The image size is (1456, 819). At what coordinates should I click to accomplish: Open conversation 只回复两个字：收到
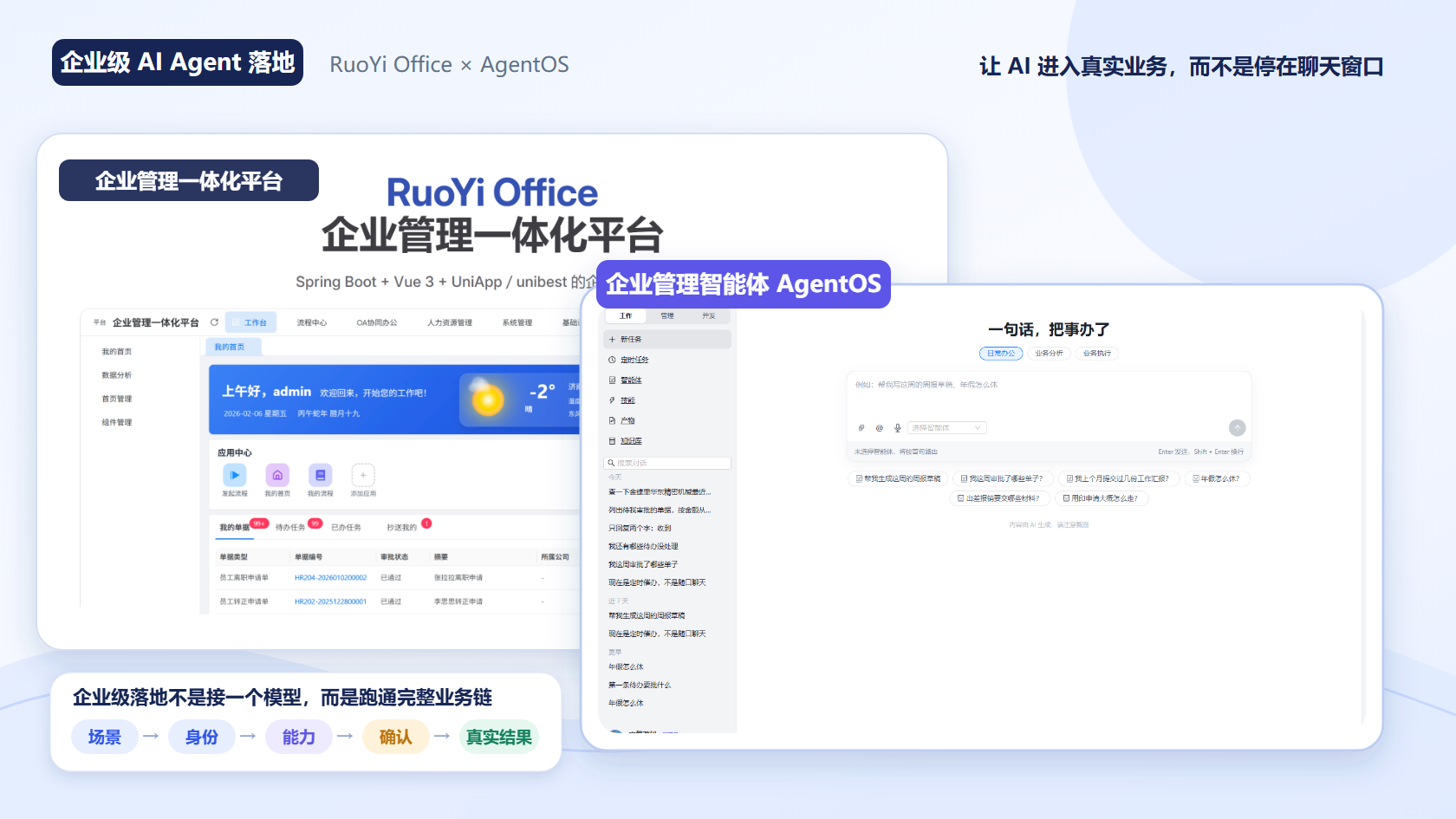640,529
